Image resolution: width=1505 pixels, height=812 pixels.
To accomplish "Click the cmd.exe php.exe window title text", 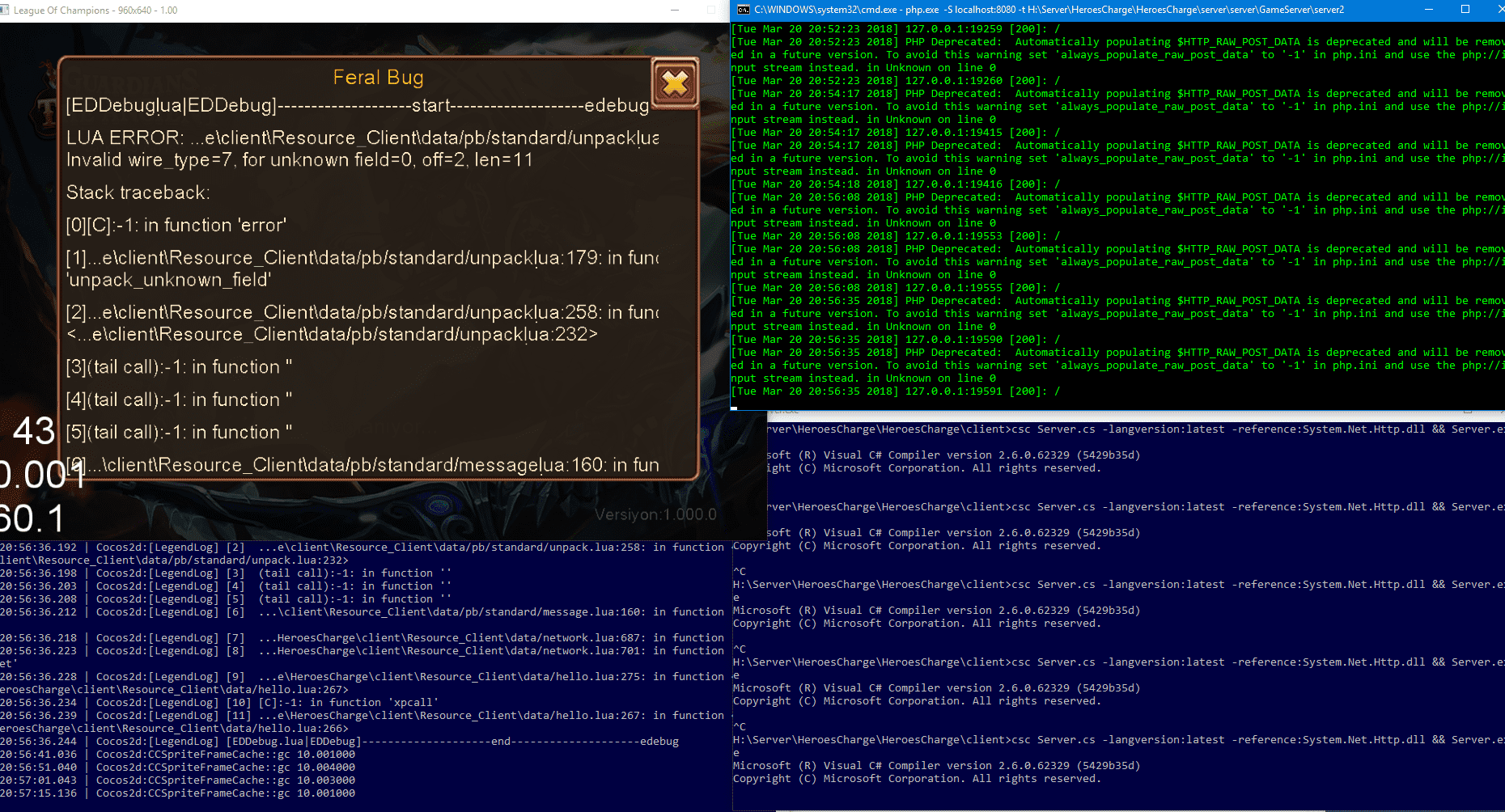I will click(x=1049, y=10).
